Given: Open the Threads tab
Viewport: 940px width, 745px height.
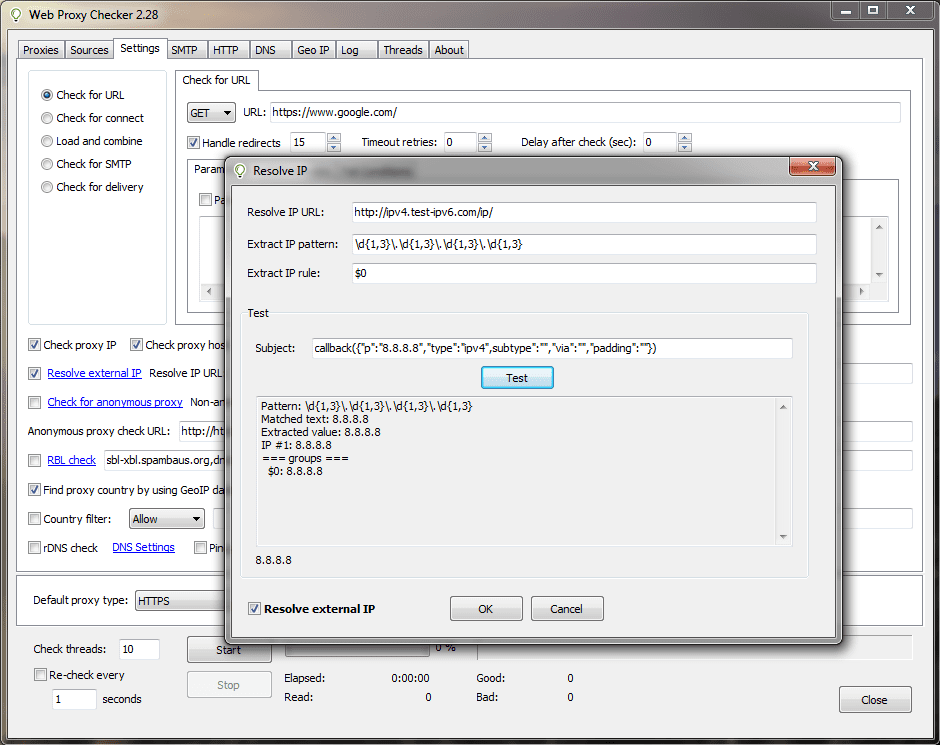Looking at the screenshot, I should 403,50.
